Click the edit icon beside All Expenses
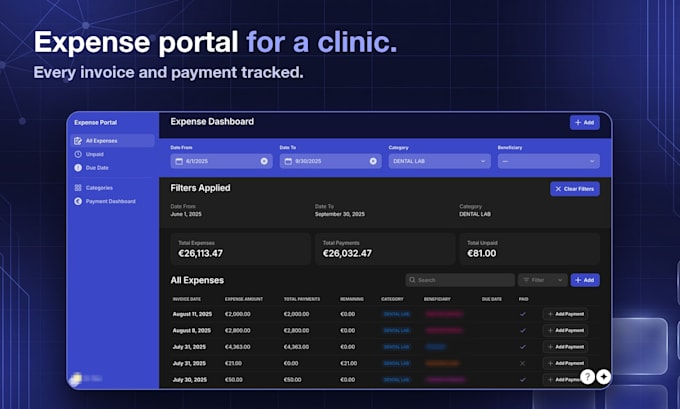 78,141
